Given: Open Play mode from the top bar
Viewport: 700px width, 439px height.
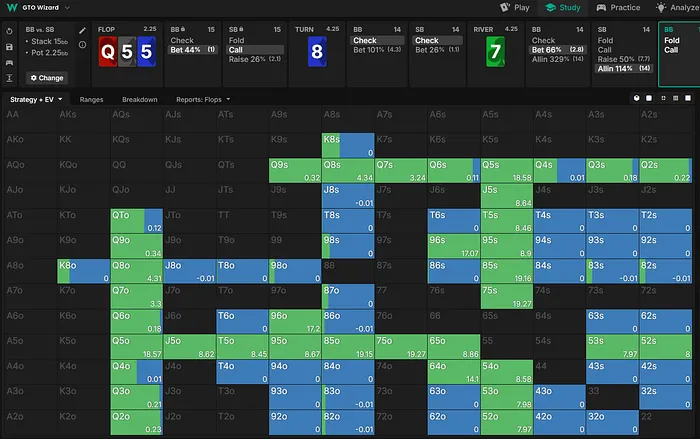Looking at the screenshot, I should click(512, 7).
